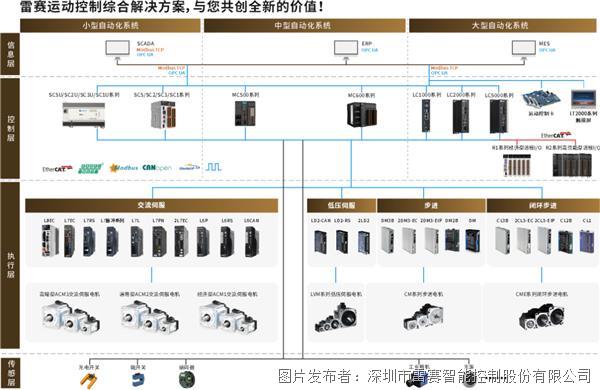Click the L6RS servo drive image

pos(227,242)
